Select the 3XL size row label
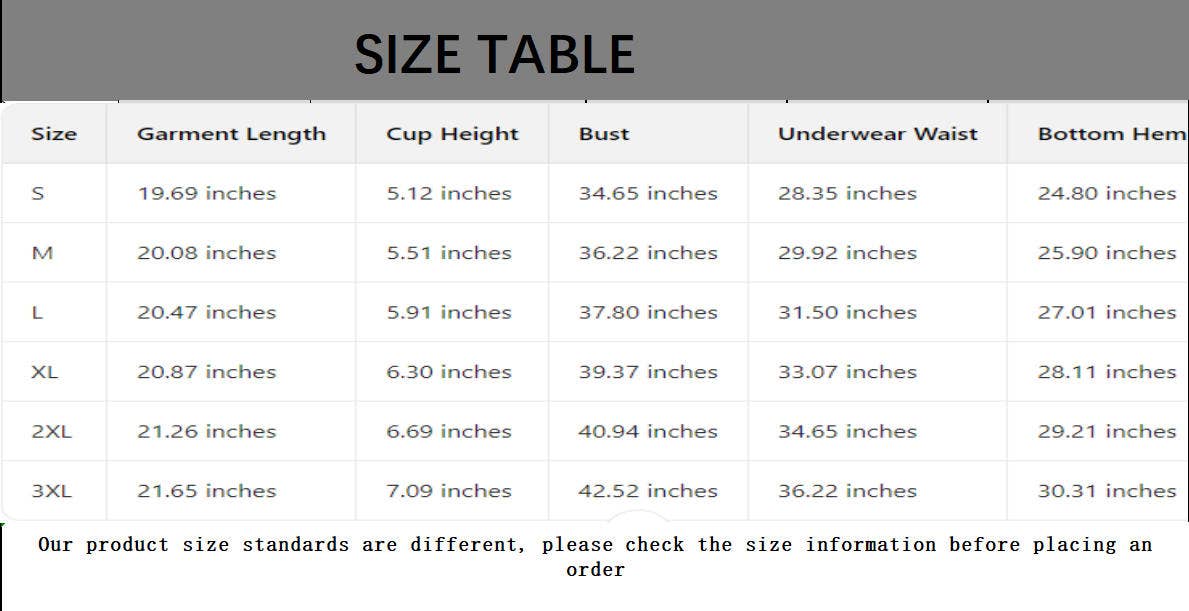This screenshot has width=1189, height=611. [x=51, y=491]
